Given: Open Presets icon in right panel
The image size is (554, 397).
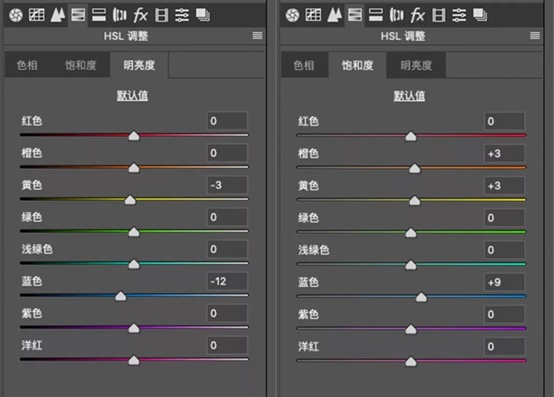Looking at the screenshot, I should click(x=459, y=15).
